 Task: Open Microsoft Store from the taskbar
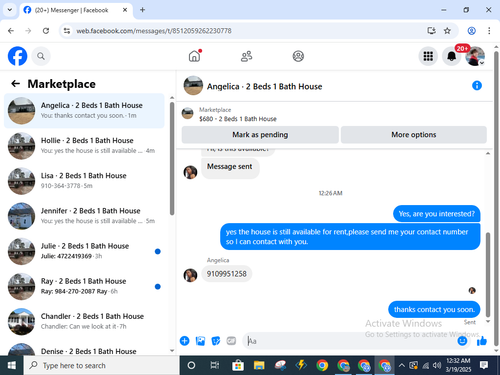[237, 366]
